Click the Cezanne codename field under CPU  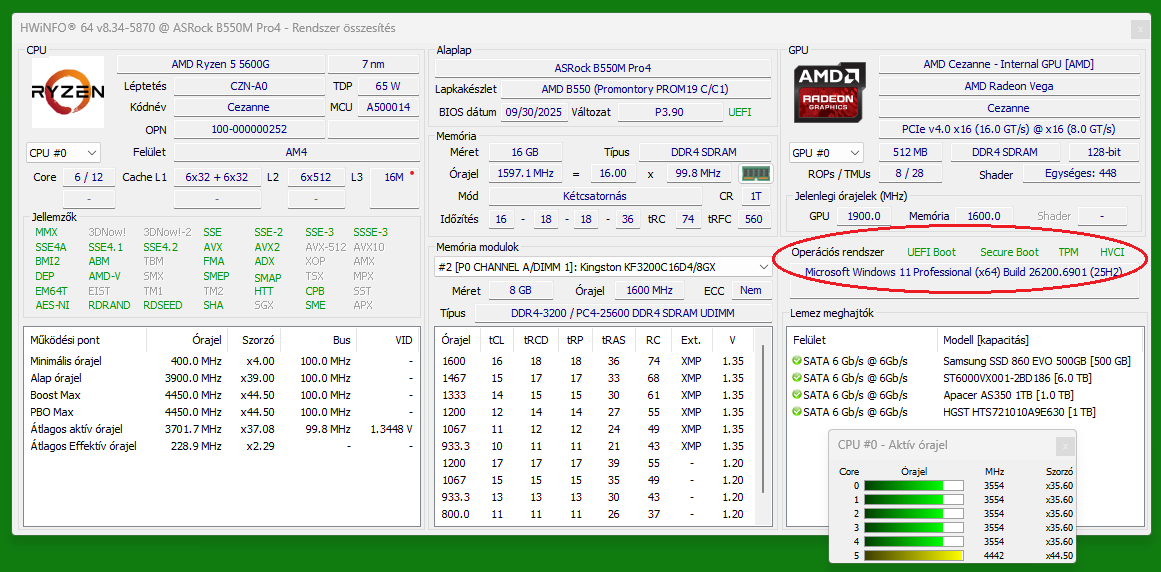click(249, 107)
